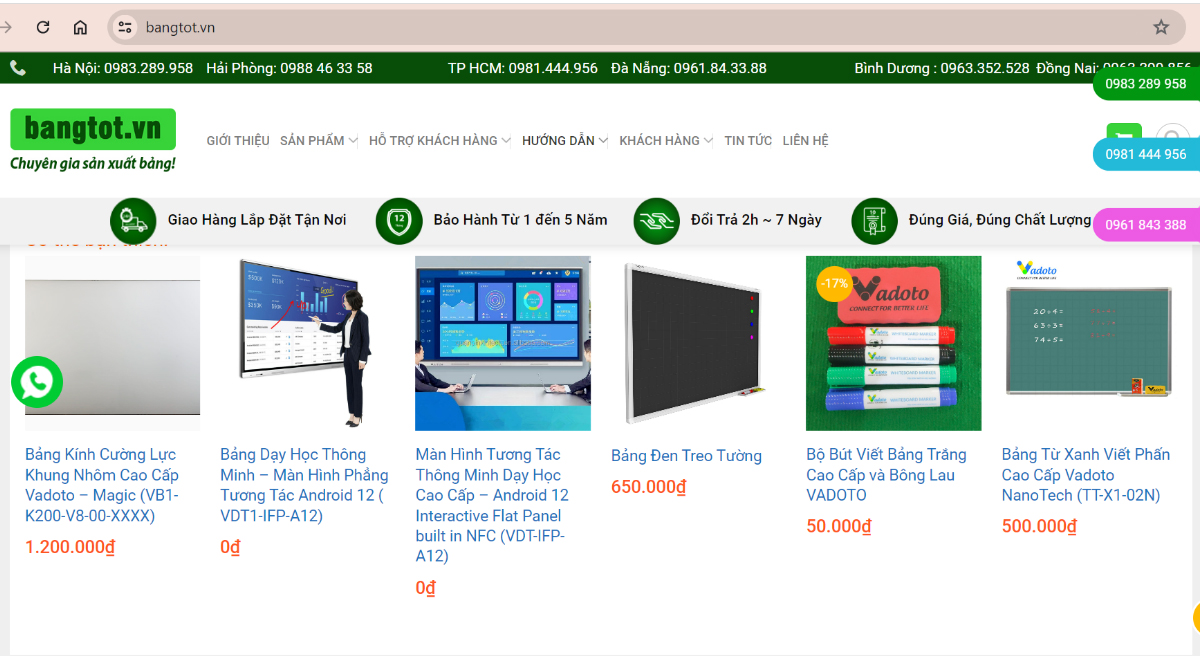Click the bangtot.vn logo
The image size is (1200, 656).
point(93,139)
